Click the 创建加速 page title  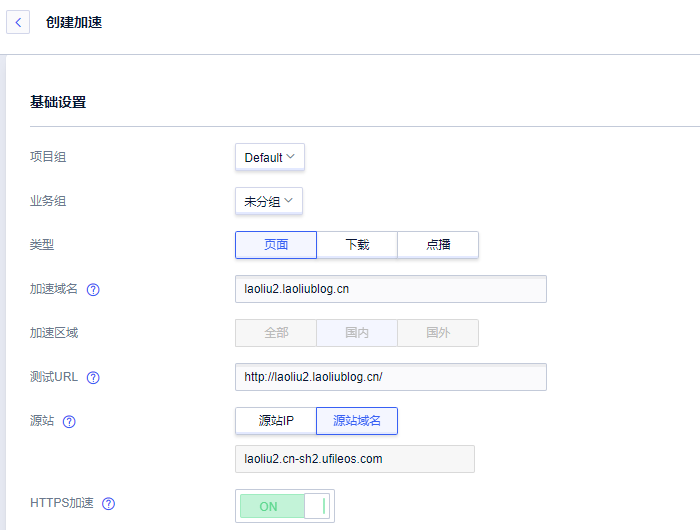[74, 22]
